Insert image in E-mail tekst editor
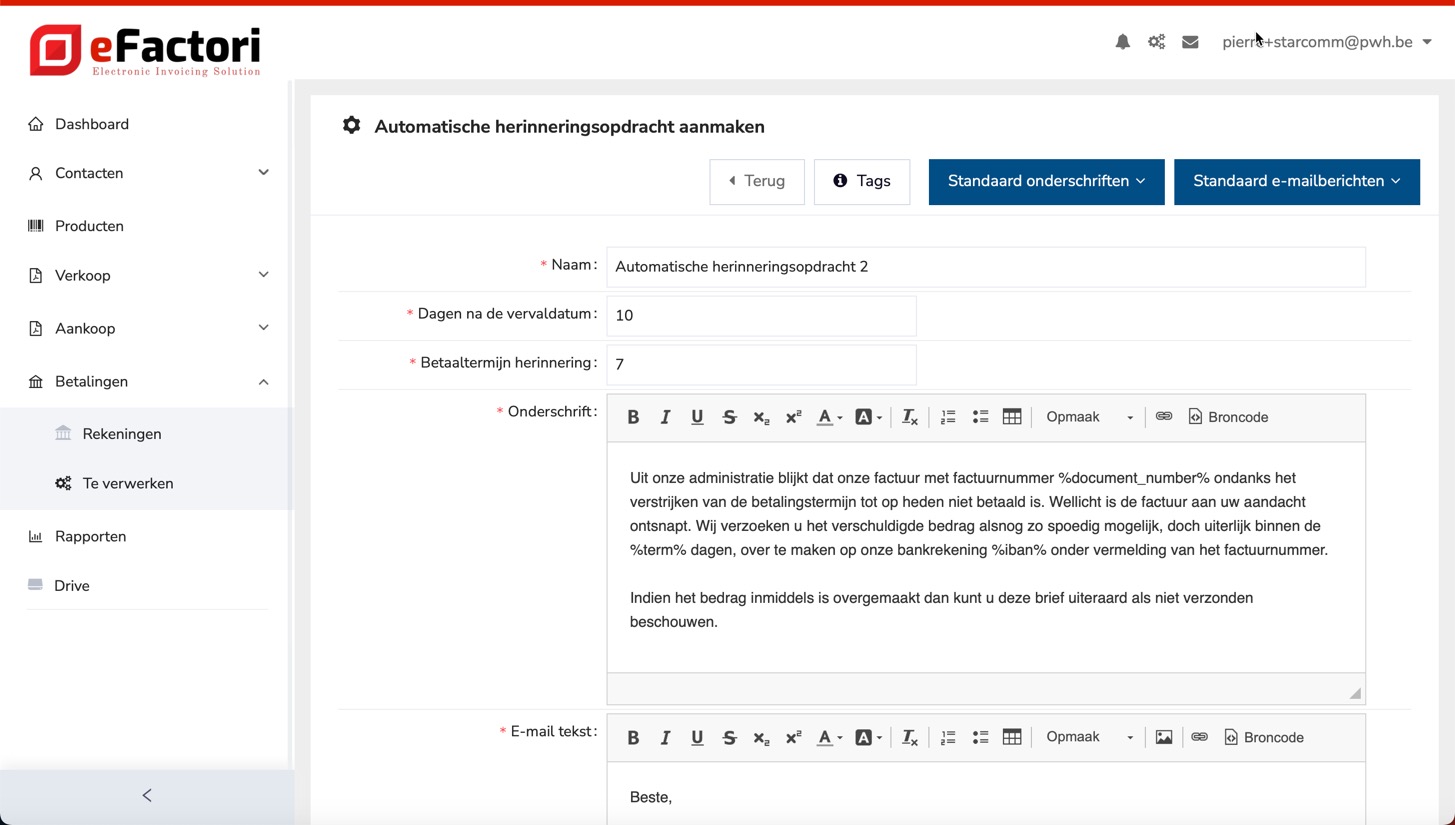Screen dimensions: 1455x825 (1164, 737)
